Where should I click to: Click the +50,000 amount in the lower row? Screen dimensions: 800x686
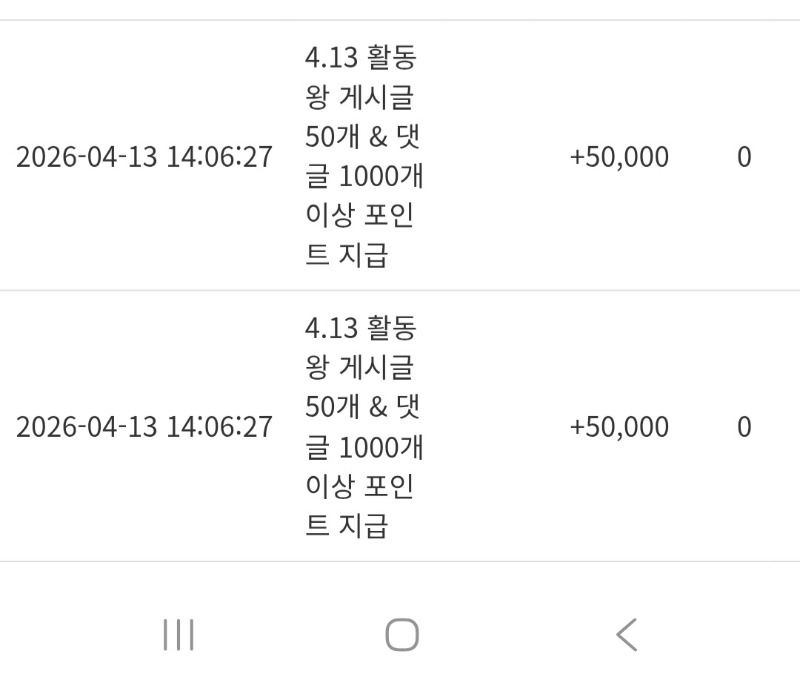pos(619,427)
